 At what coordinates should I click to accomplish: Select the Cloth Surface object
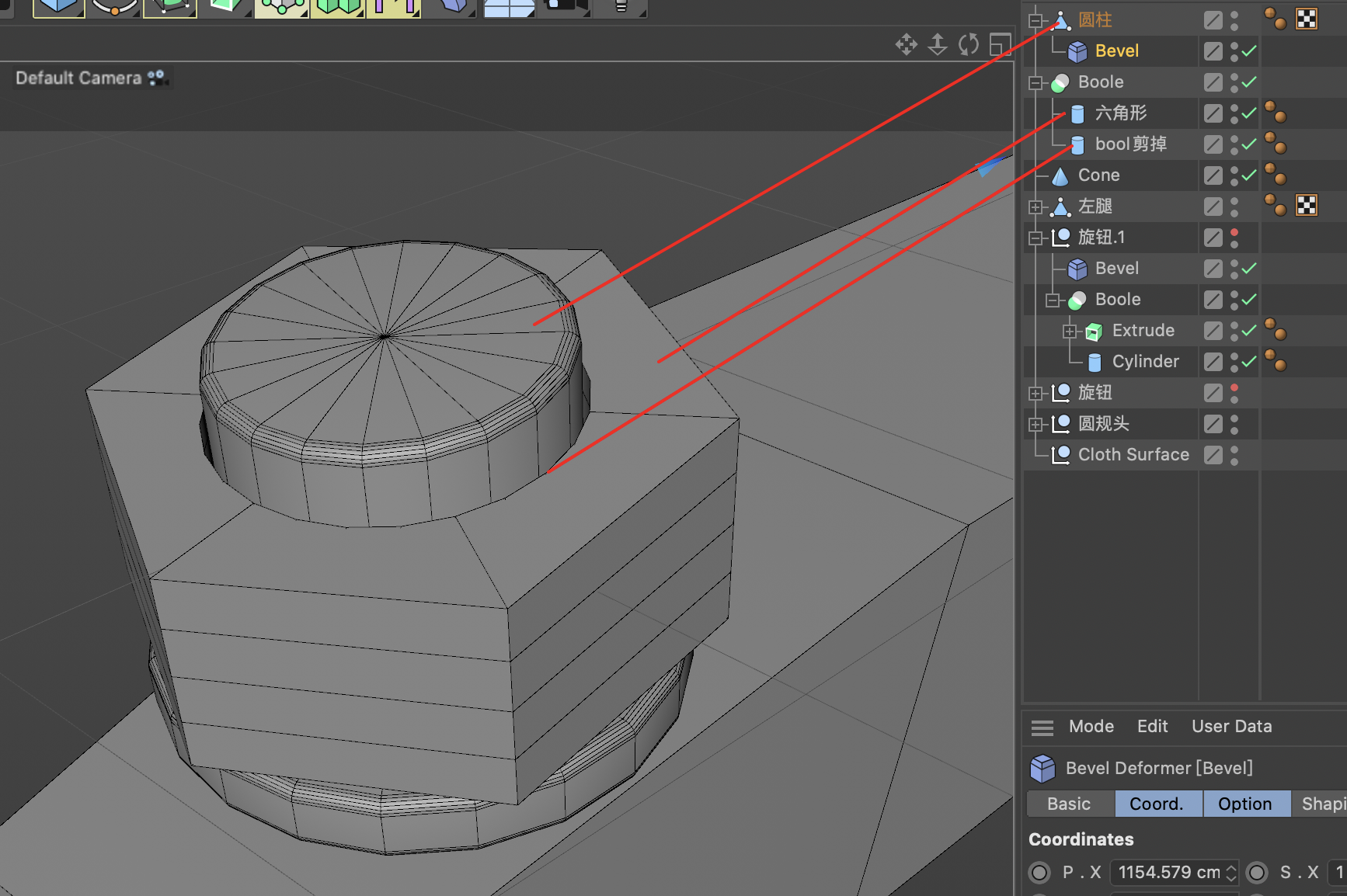click(1133, 455)
